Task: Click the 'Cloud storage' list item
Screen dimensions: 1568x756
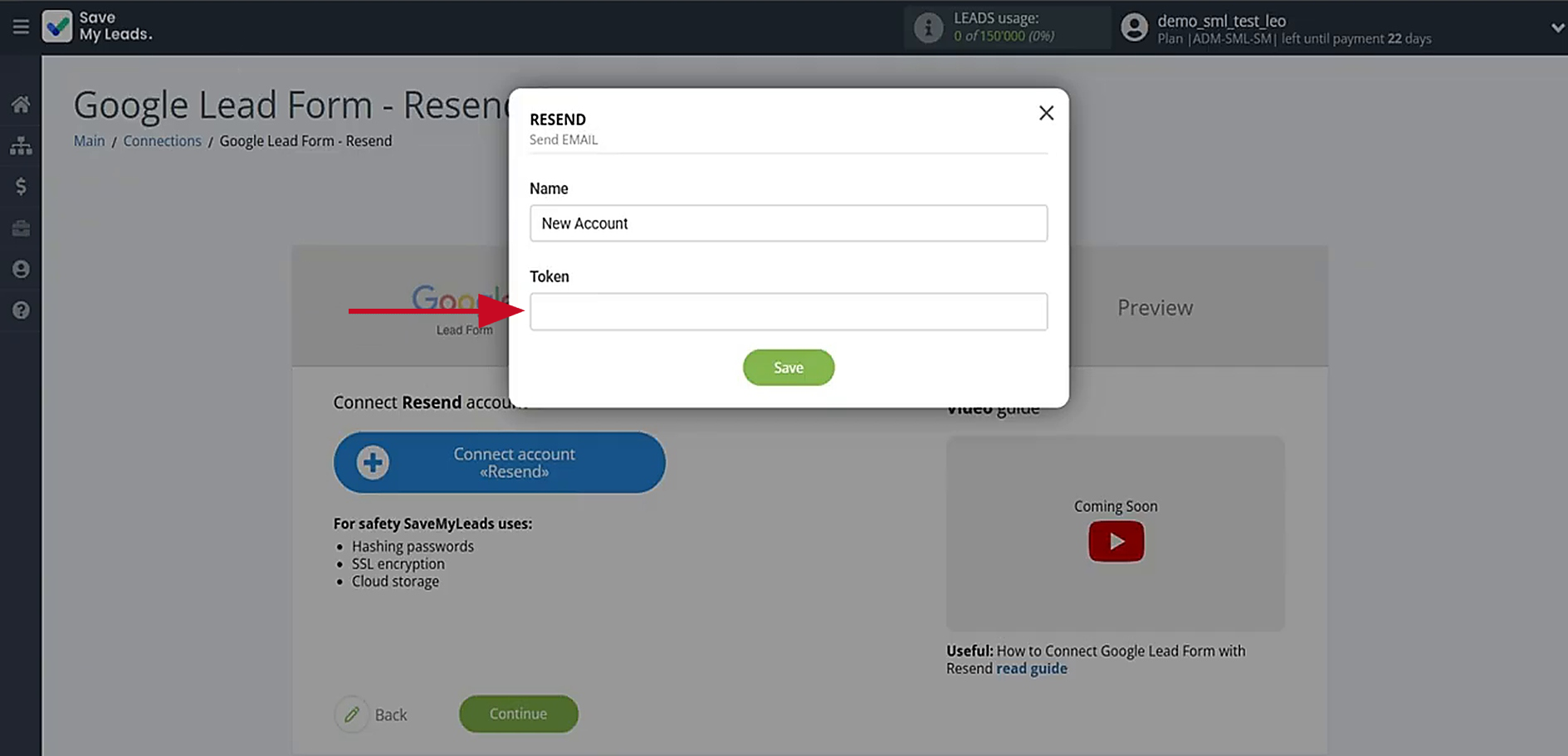Action: click(395, 581)
